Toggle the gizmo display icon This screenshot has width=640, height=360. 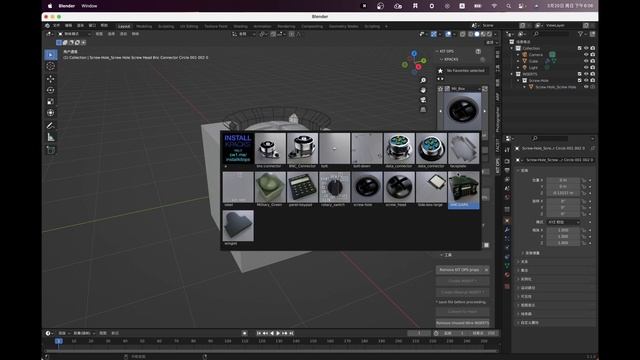click(x=433, y=34)
